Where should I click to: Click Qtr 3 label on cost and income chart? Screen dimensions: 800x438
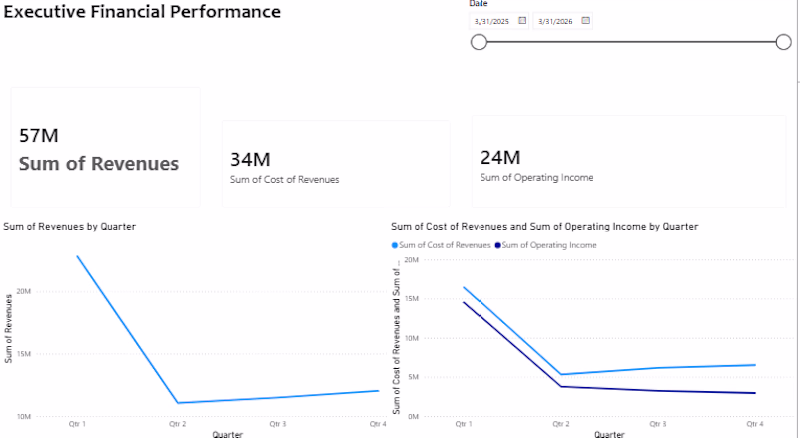tap(658, 424)
